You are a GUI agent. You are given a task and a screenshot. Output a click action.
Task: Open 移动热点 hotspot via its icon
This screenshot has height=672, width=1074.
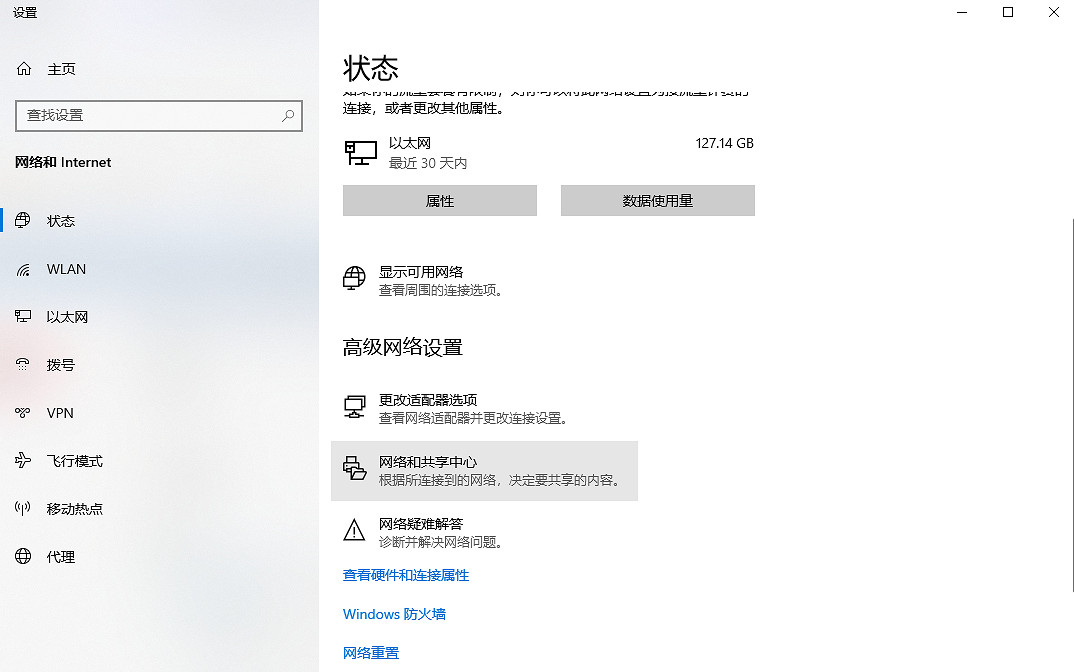[x=22, y=509]
